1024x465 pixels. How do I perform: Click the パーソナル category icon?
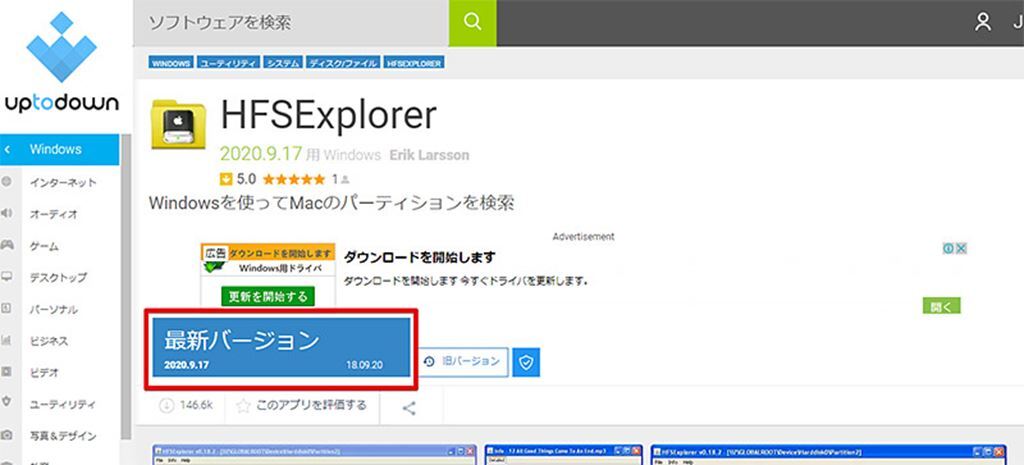(x=7, y=308)
